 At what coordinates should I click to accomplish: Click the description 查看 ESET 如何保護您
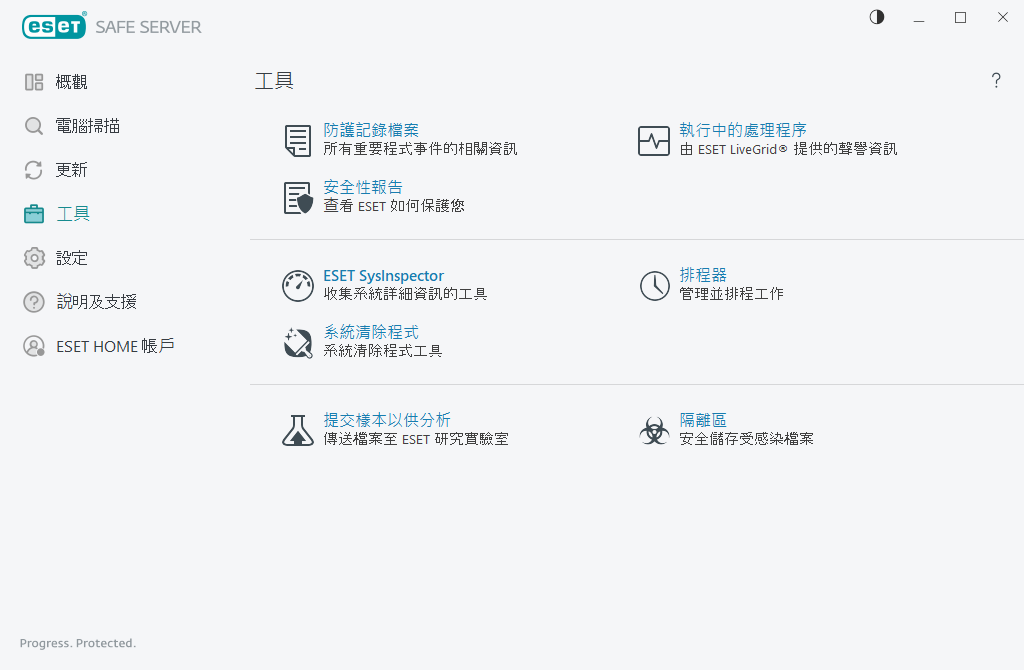click(x=394, y=206)
